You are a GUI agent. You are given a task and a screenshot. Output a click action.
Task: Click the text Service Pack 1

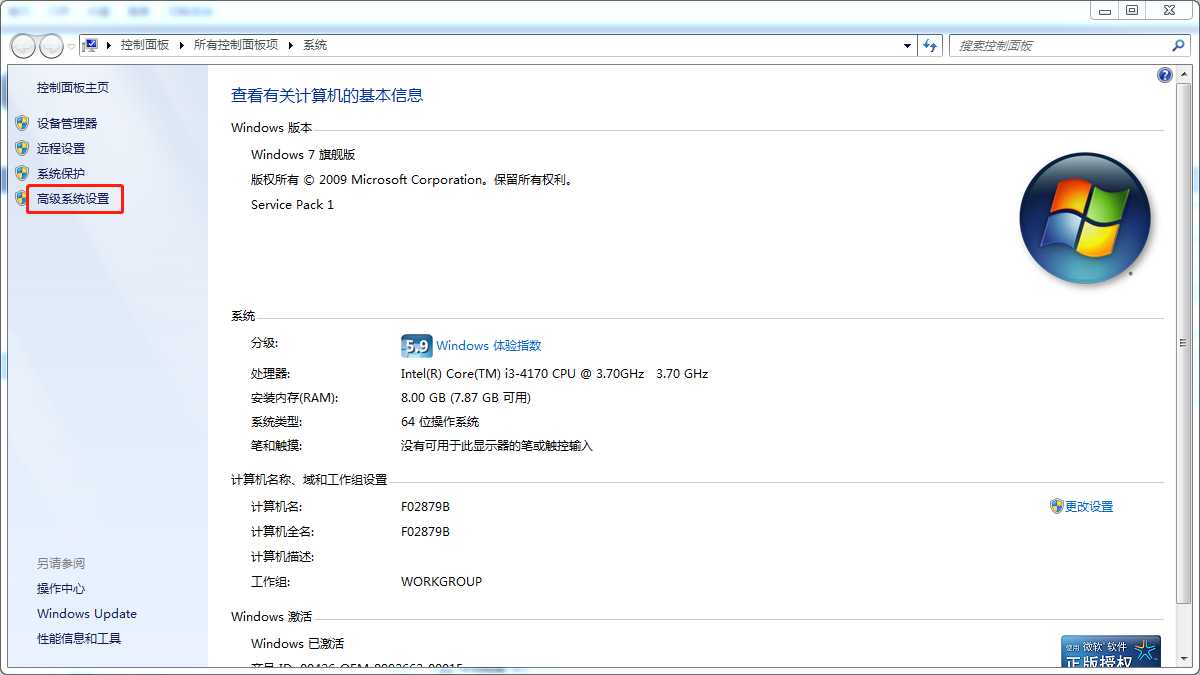292,205
